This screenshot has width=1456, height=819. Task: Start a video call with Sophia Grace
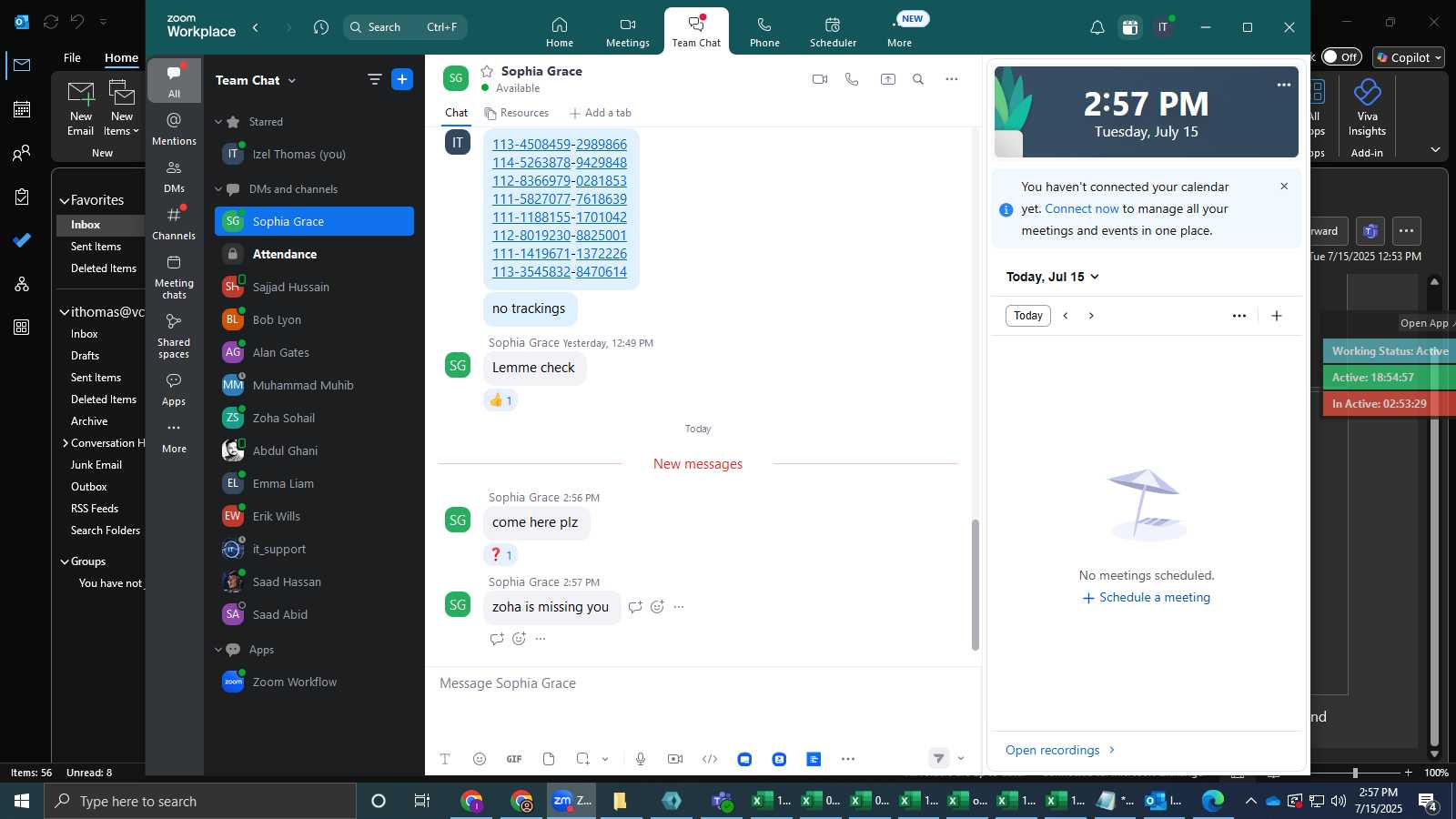pyautogui.click(x=819, y=79)
